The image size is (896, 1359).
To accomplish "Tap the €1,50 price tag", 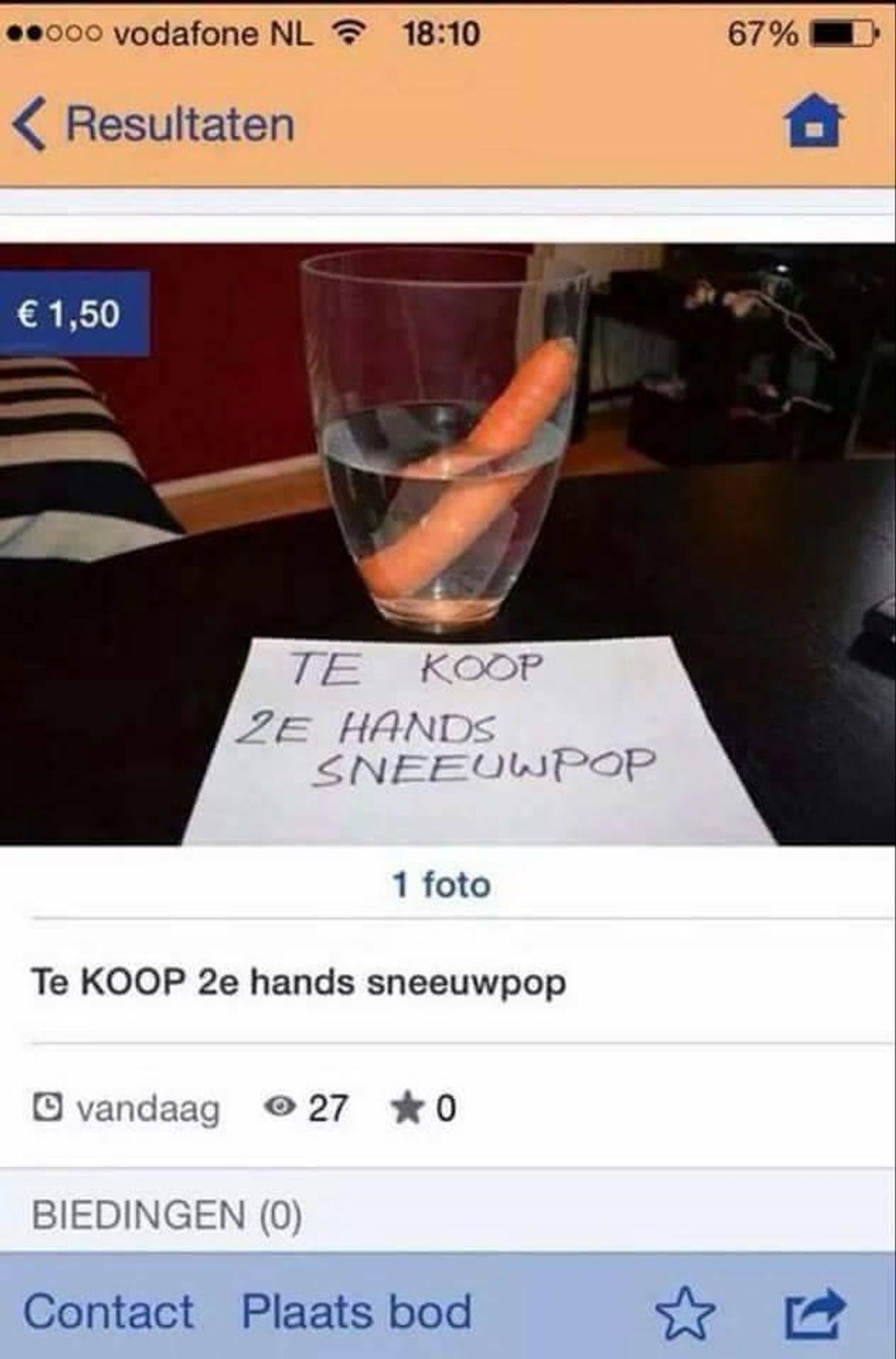I will pyautogui.click(x=74, y=313).
